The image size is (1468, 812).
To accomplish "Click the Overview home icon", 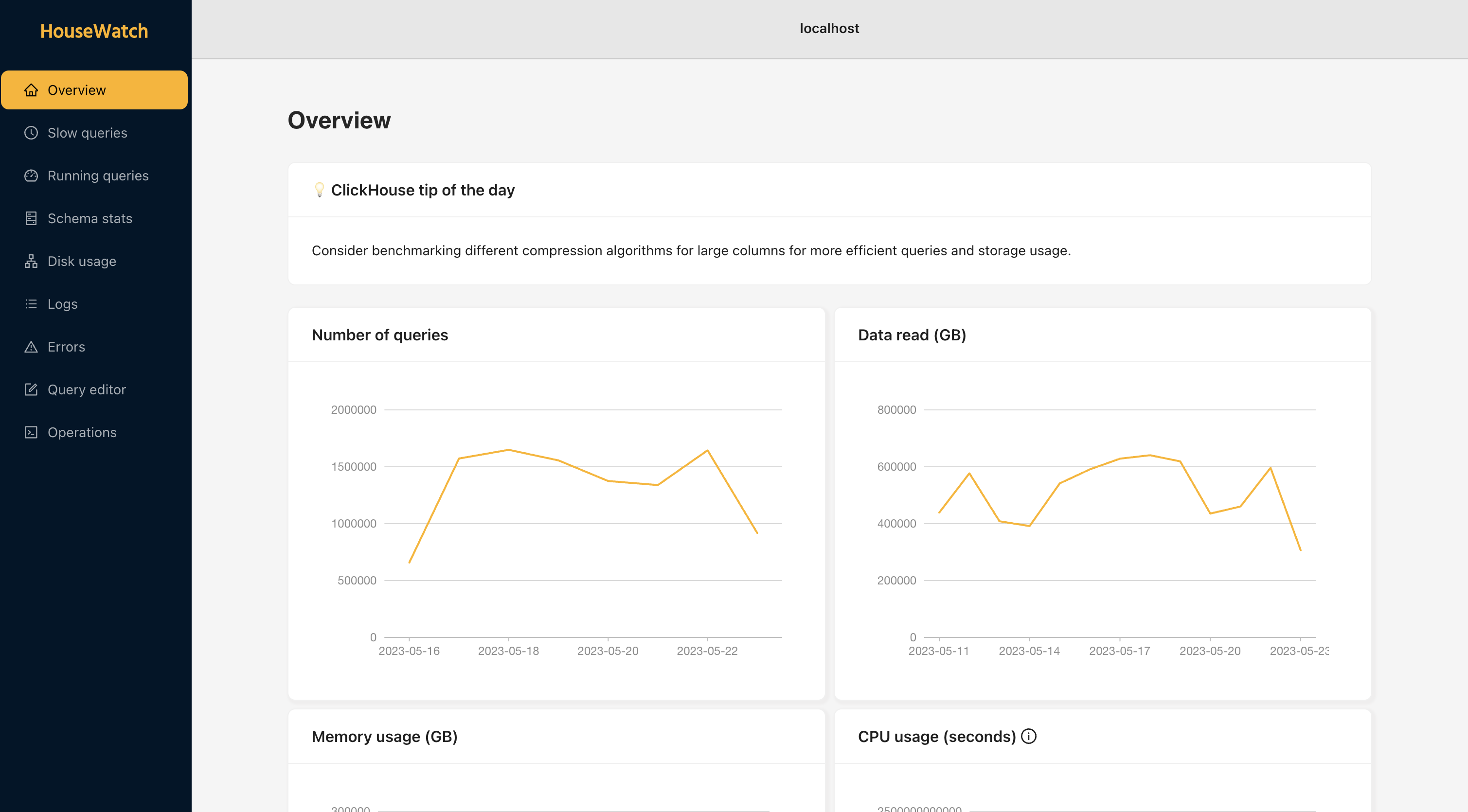I will click(31, 90).
